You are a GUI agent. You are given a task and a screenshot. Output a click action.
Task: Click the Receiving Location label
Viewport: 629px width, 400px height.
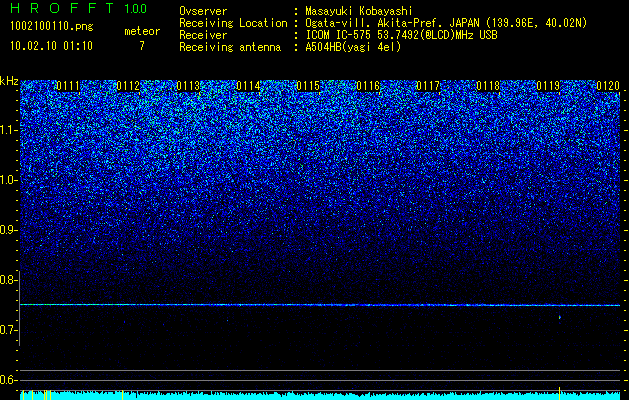pos(233,23)
